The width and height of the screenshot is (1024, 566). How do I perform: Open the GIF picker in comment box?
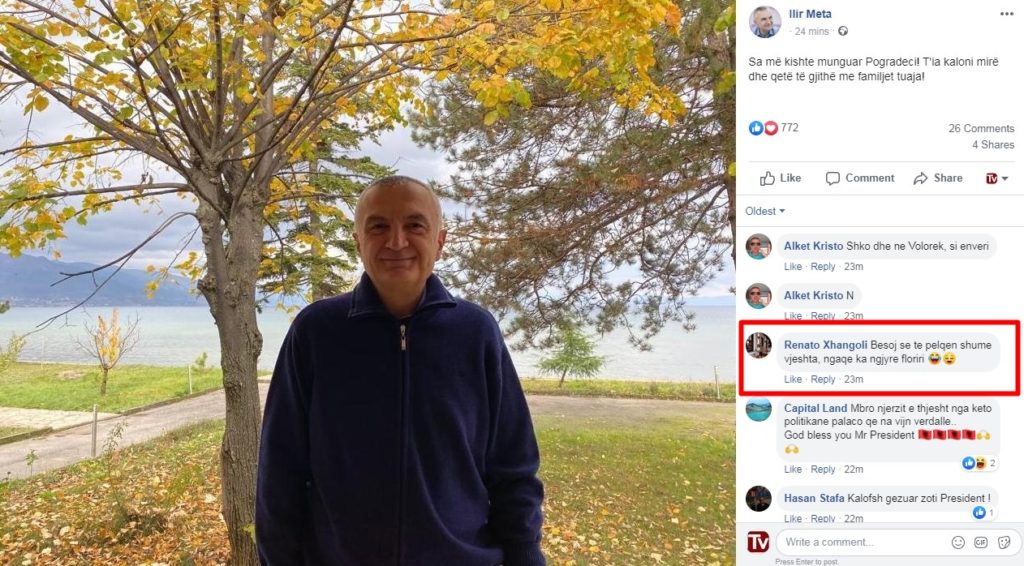(x=981, y=542)
